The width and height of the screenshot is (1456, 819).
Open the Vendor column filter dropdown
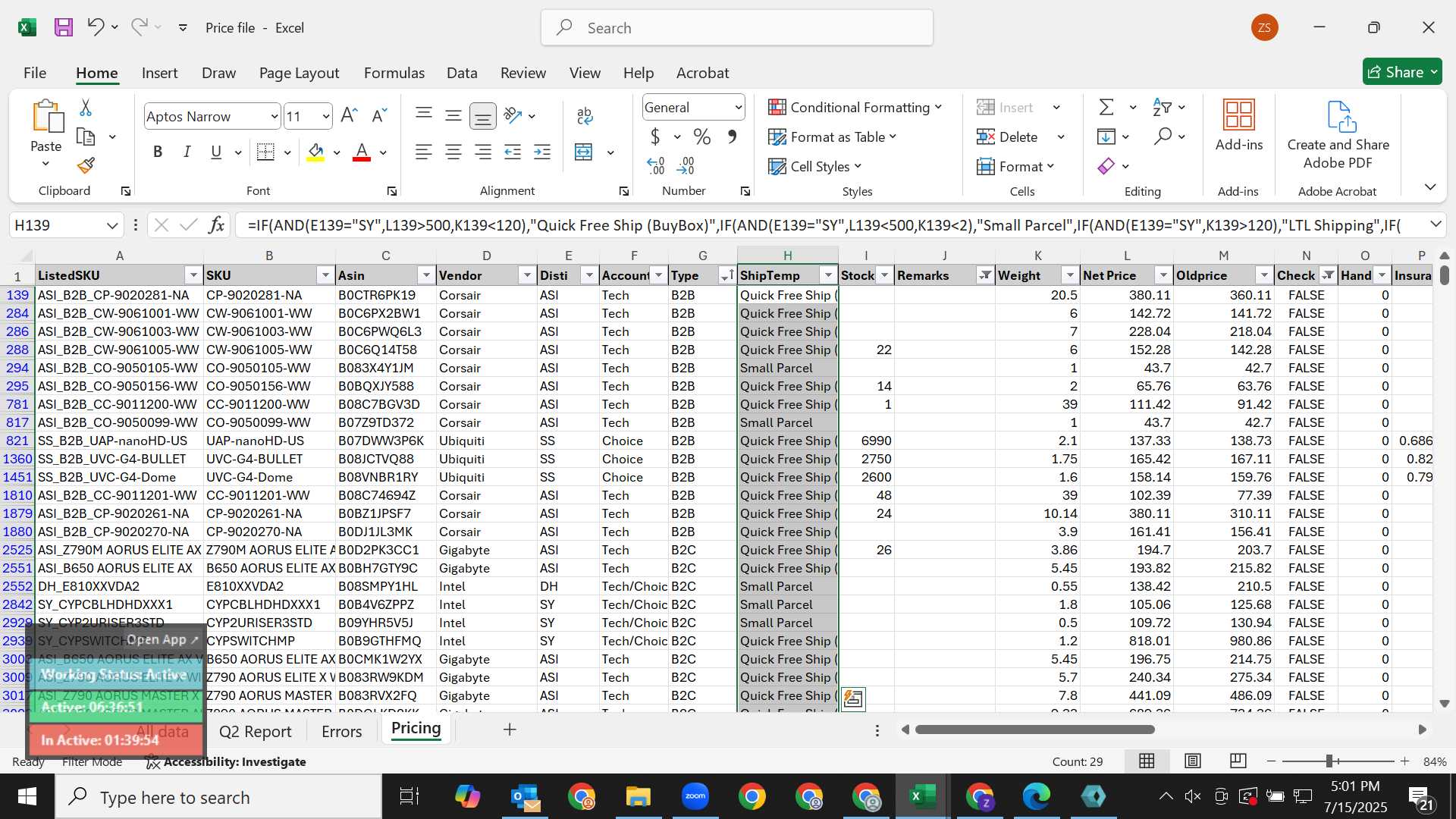point(527,275)
